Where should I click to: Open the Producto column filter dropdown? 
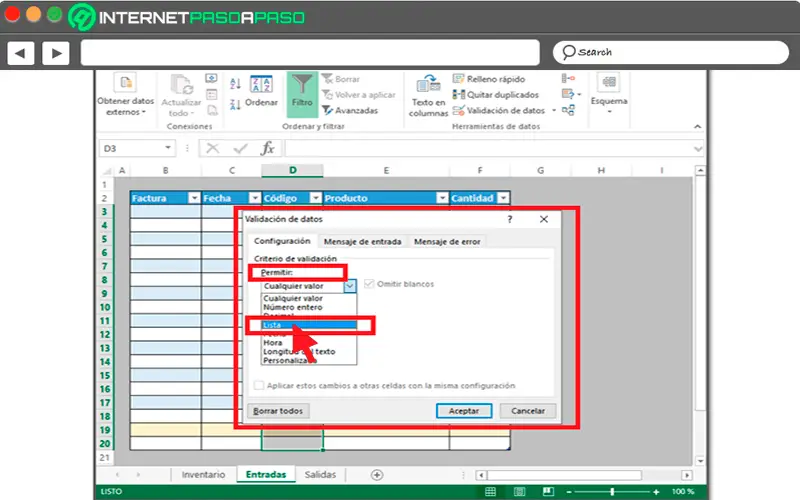[x=442, y=198]
